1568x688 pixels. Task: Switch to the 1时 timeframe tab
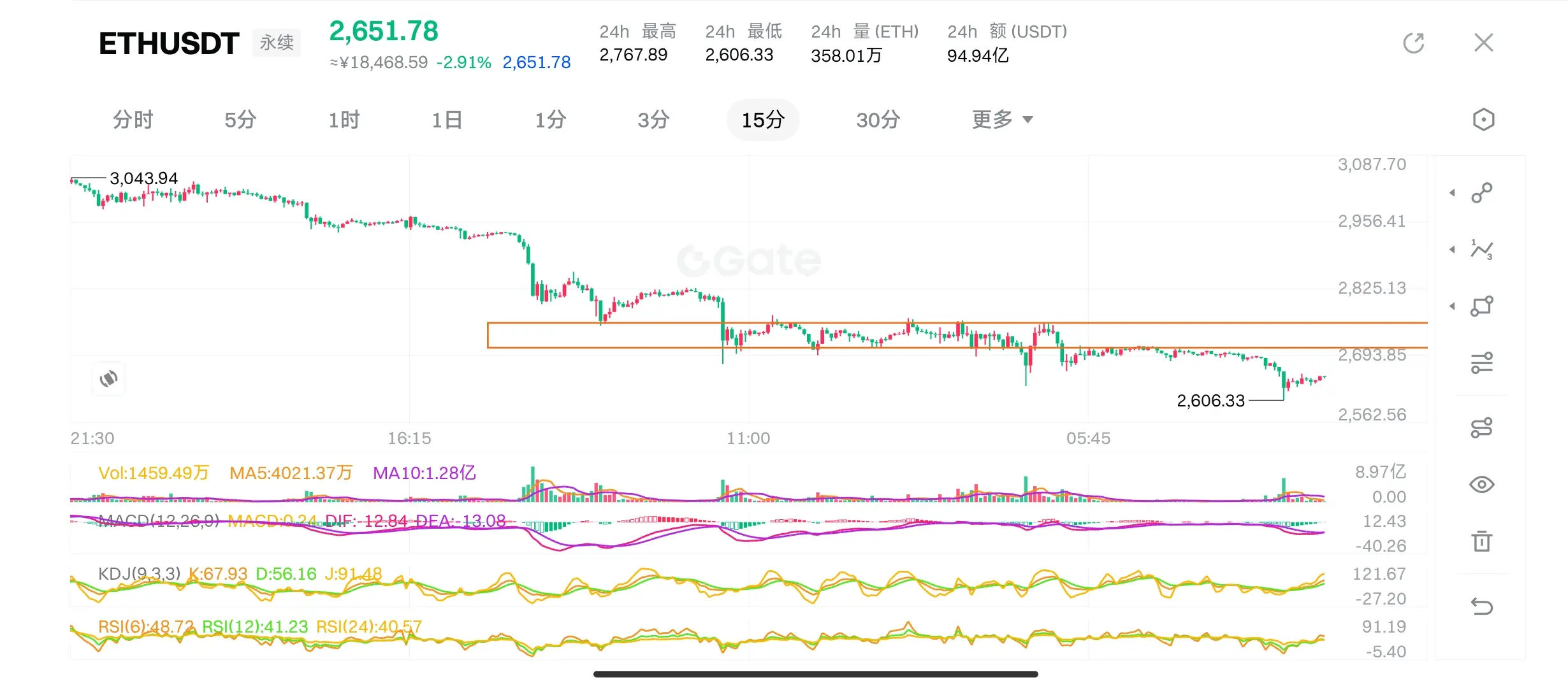[344, 120]
